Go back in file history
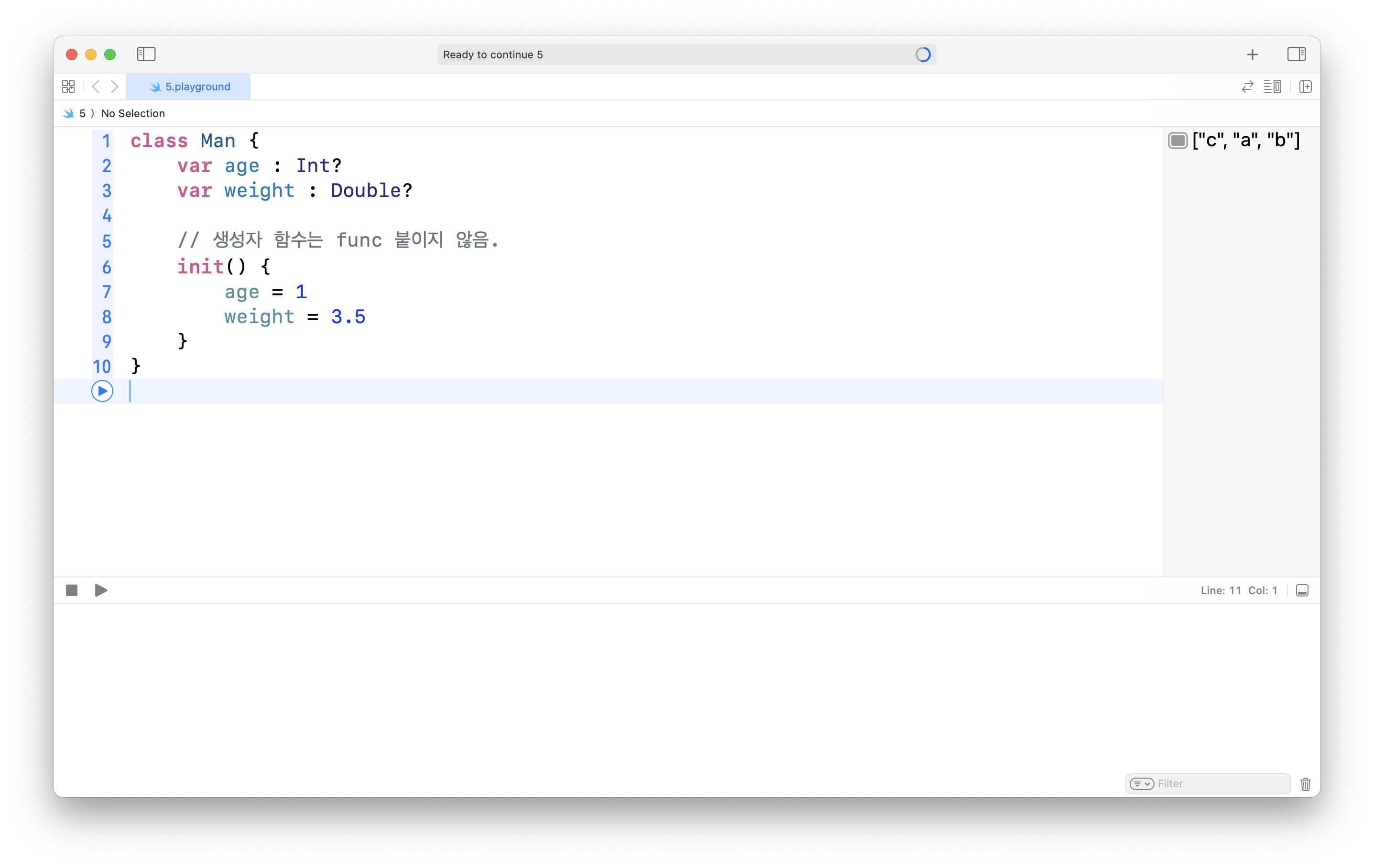This screenshot has height=868, width=1374. [96, 87]
